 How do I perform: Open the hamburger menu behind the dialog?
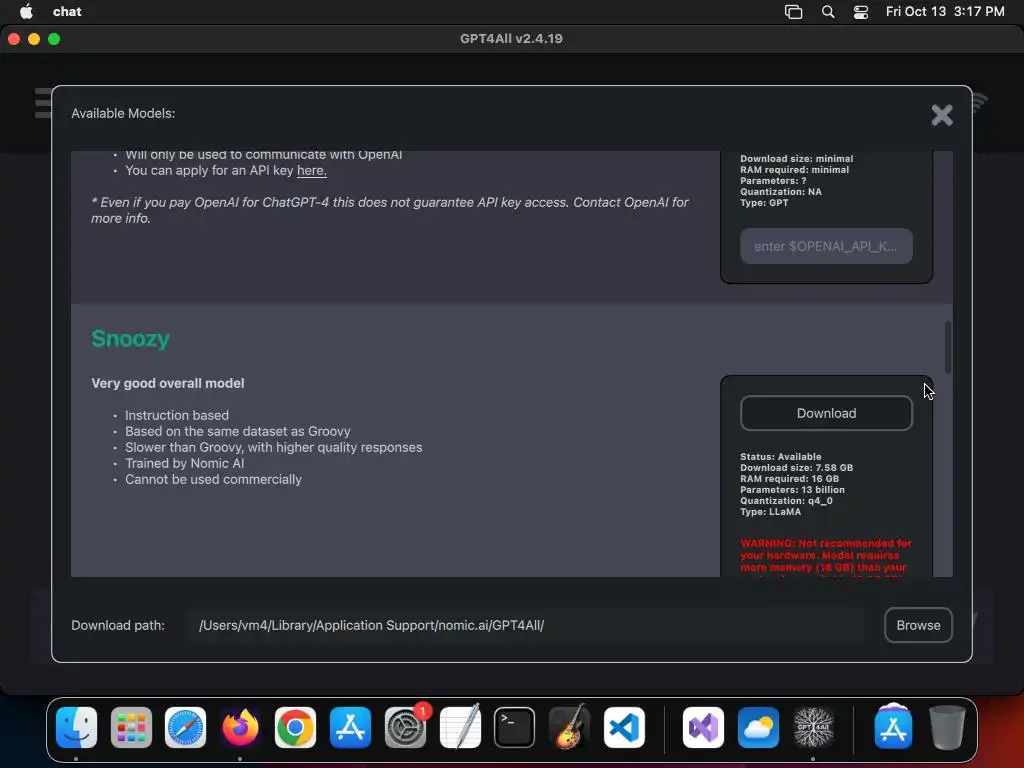point(43,103)
